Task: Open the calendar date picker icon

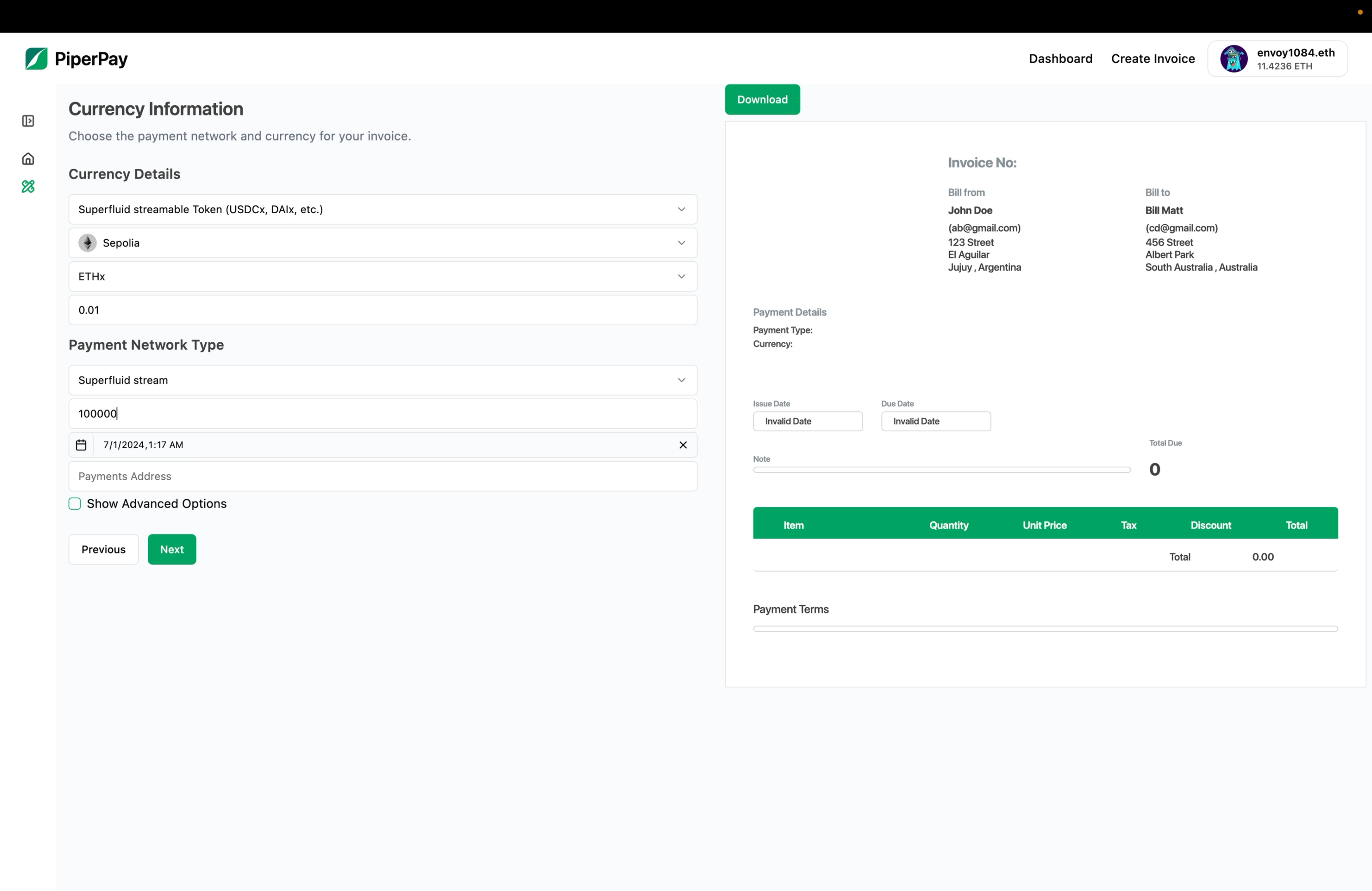Action: (81, 445)
